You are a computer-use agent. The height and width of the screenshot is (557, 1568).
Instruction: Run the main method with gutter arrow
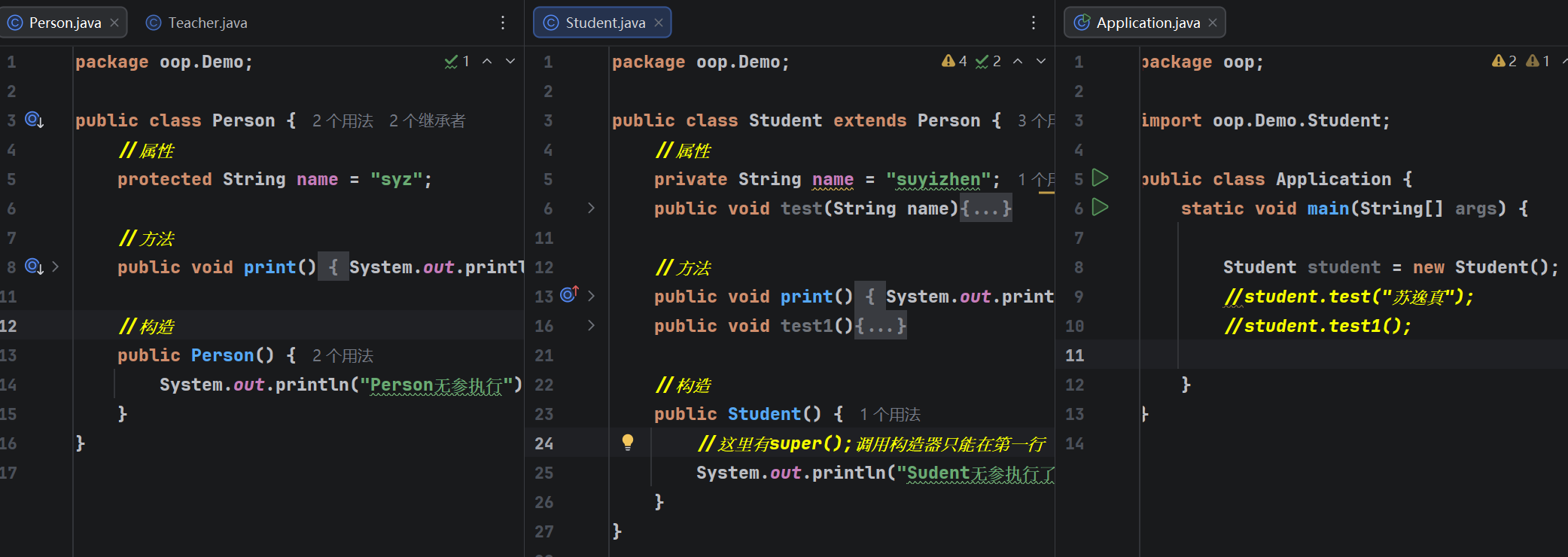coord(1101,208)
